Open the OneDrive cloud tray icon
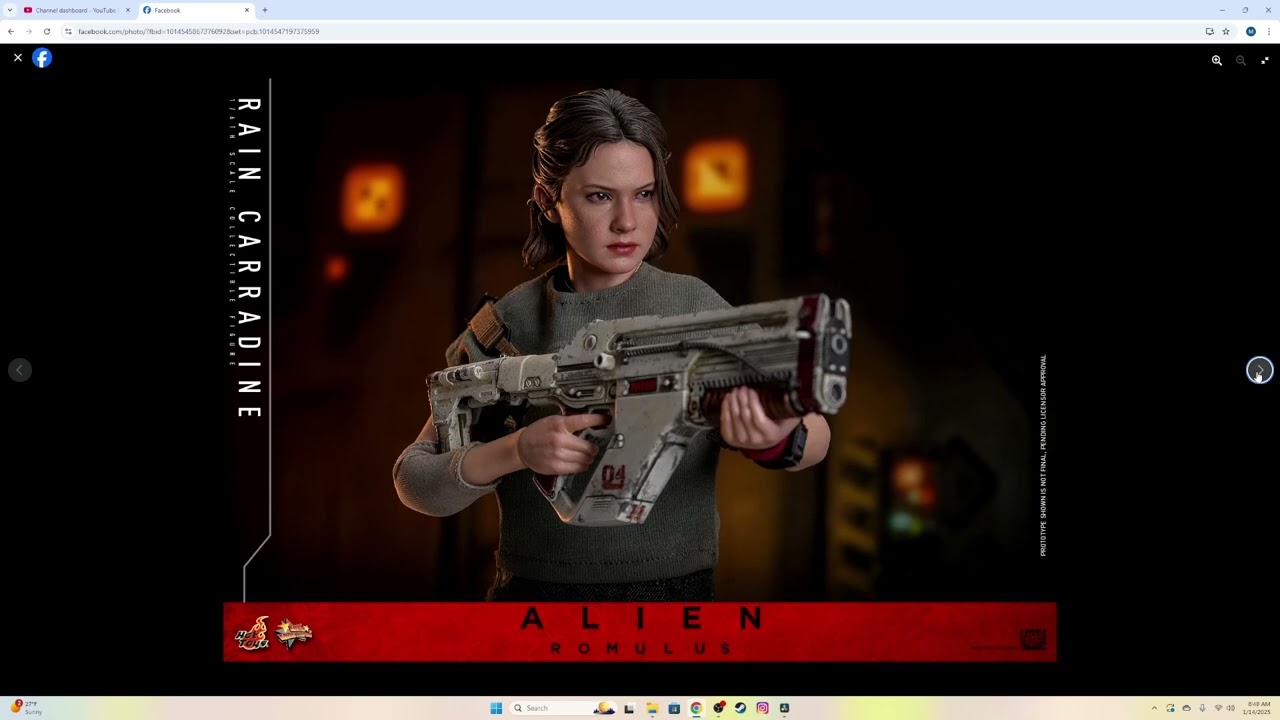 1186,708
